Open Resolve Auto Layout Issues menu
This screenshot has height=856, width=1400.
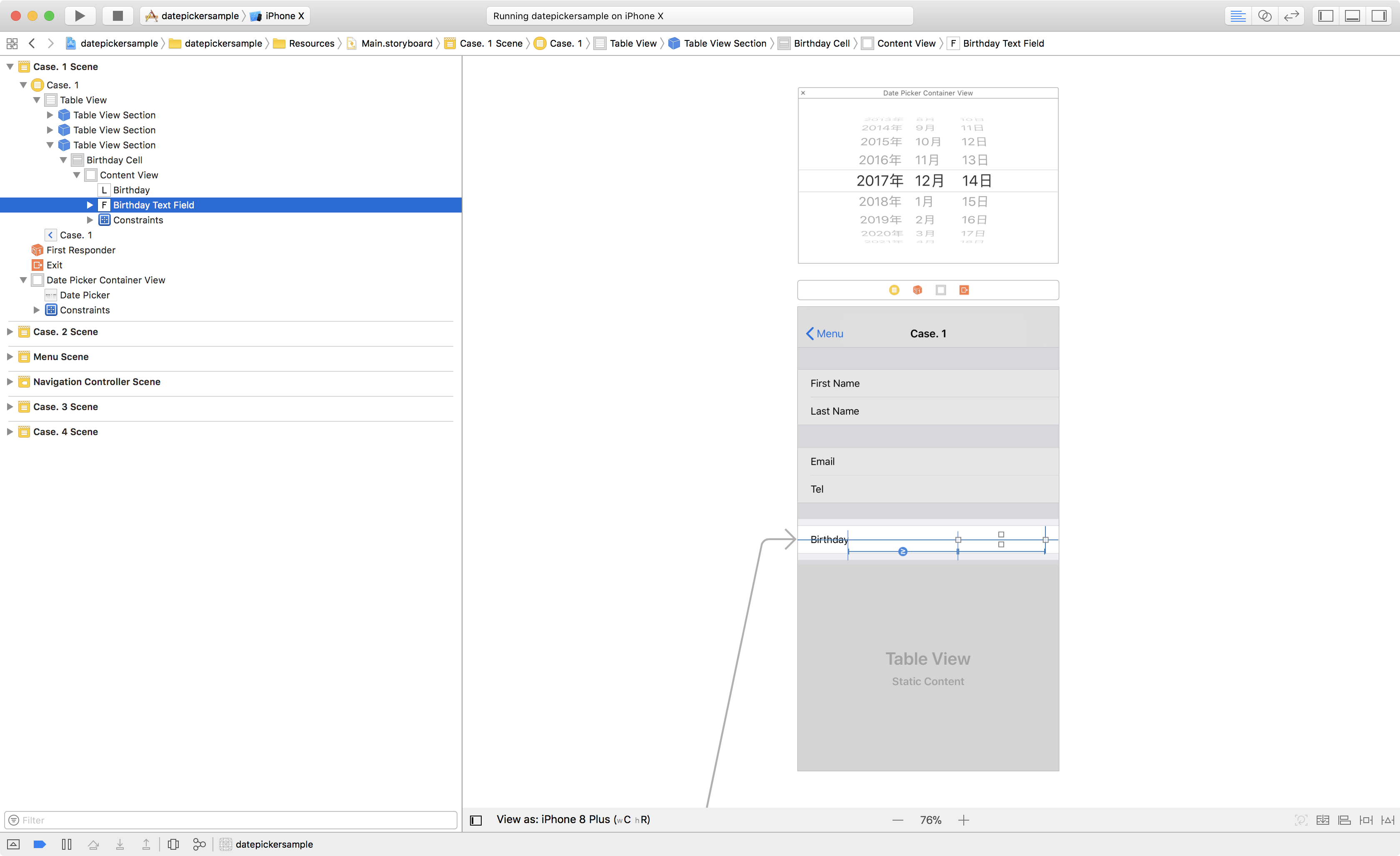pos(1387,820)
